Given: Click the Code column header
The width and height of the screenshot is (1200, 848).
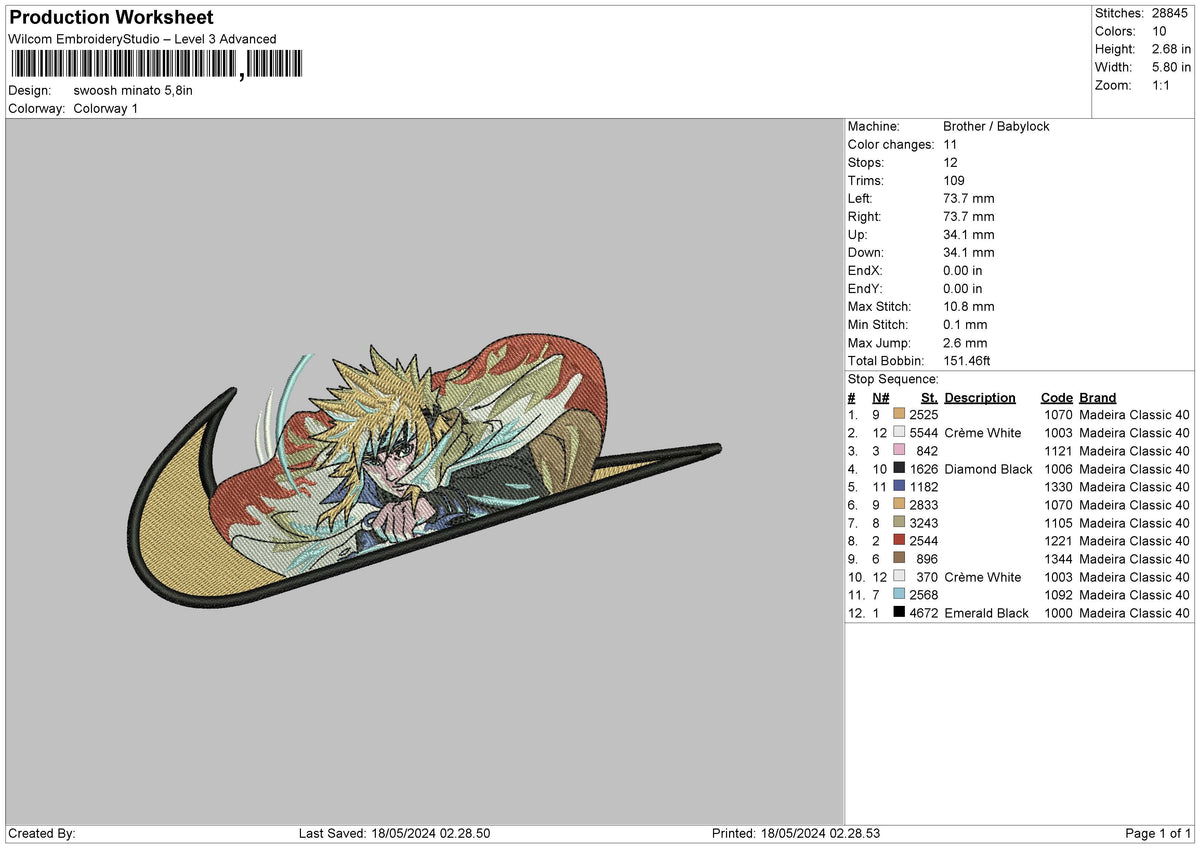Looking at the screenshot, I should pos(1056,397).
